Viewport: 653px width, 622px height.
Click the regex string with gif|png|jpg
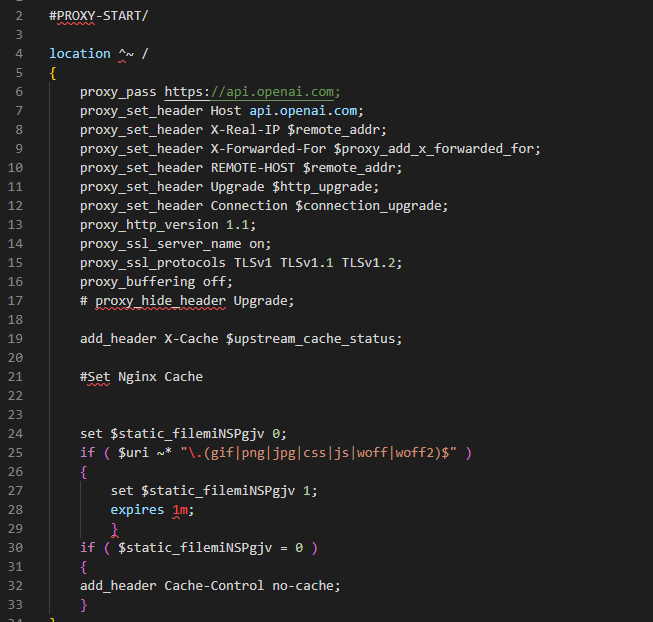coord(319,453)
